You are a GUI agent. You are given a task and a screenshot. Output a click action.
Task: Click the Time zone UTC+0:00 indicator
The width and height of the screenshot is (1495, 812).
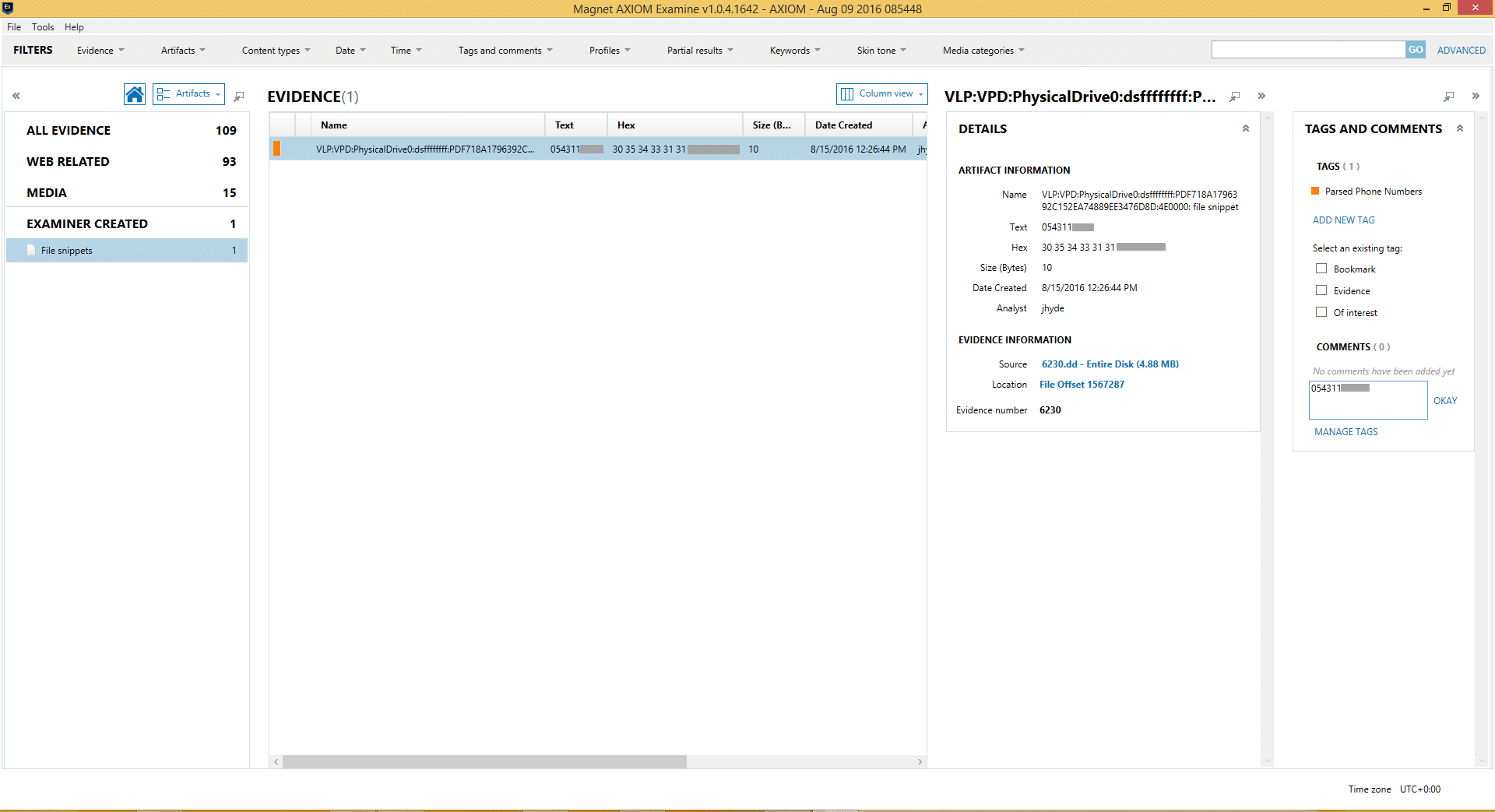pyautogui.click(x=1394, y=789)
